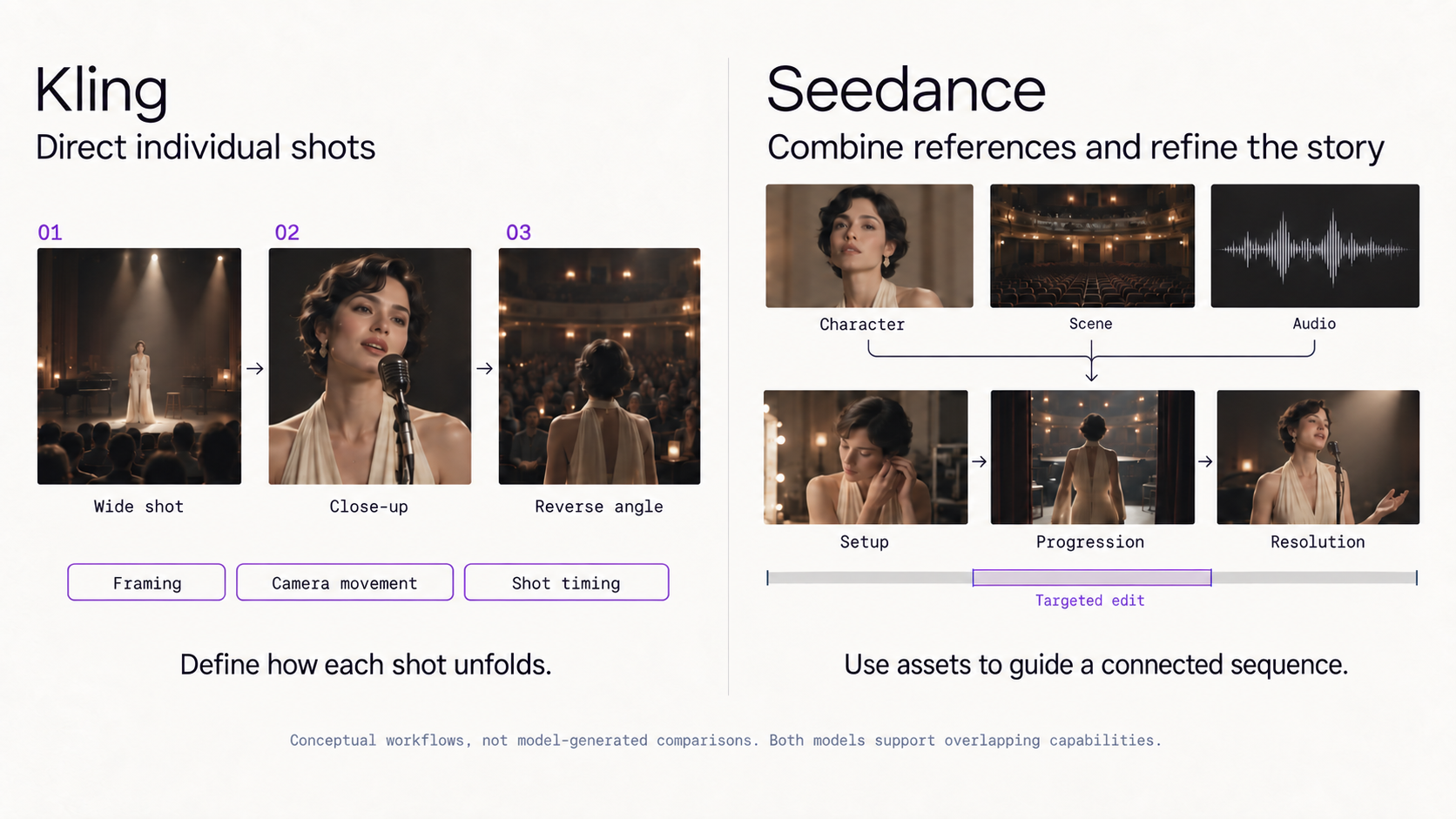Click the '01' shot number
This screenshot has width=1456, height=819.
[x=50, y=232]
